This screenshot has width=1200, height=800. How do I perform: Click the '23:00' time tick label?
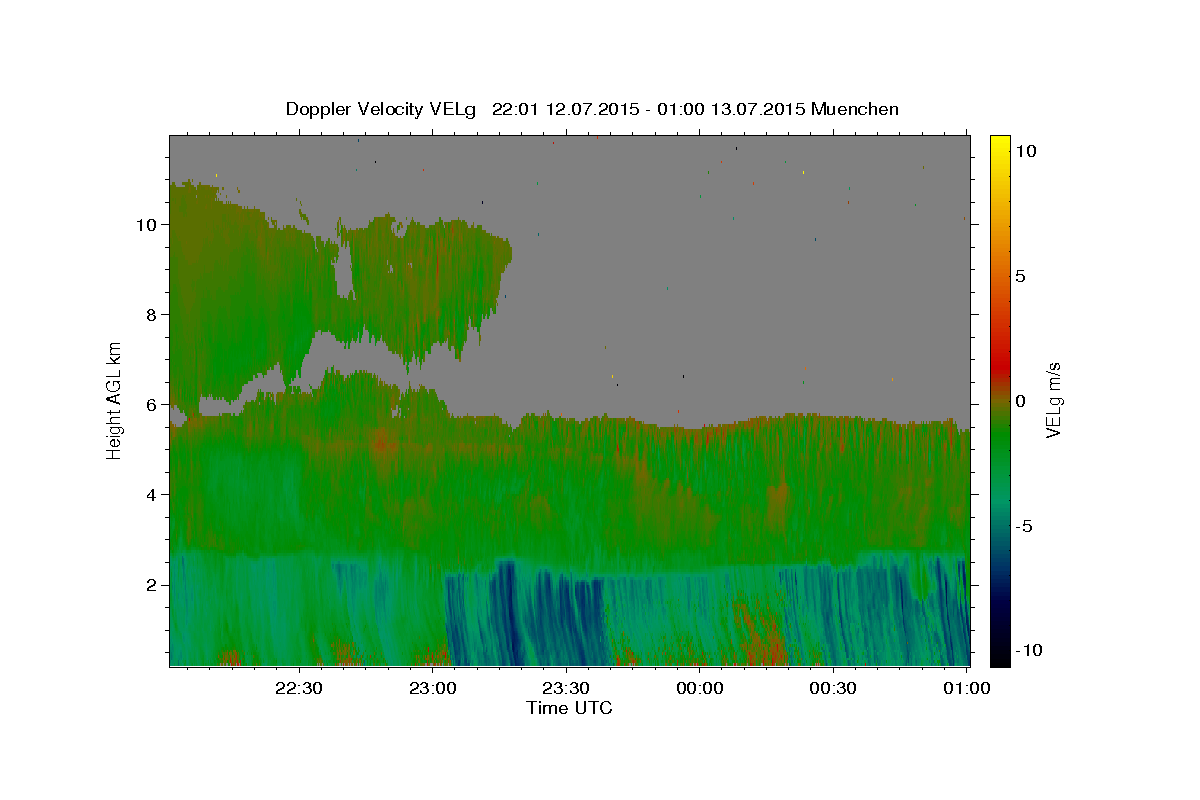coord(433,688)
